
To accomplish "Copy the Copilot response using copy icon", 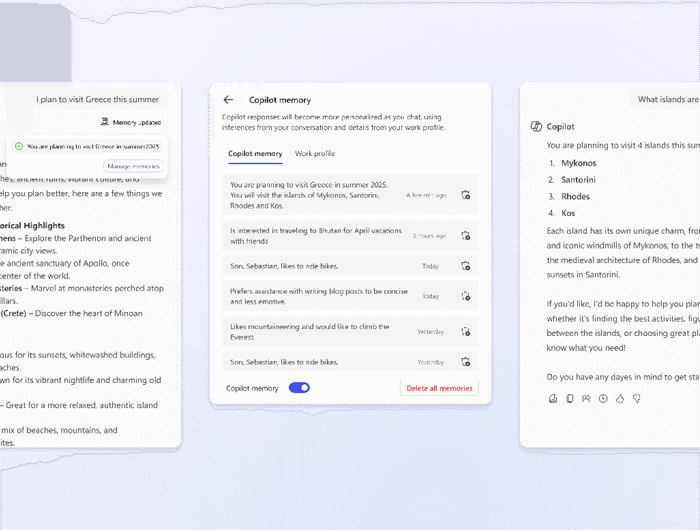I will tap(570, 398).
